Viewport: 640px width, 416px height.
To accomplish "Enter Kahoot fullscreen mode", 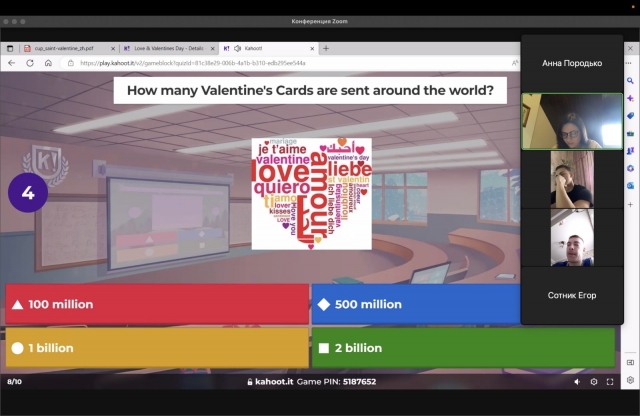I will click(x=610, y=382).
